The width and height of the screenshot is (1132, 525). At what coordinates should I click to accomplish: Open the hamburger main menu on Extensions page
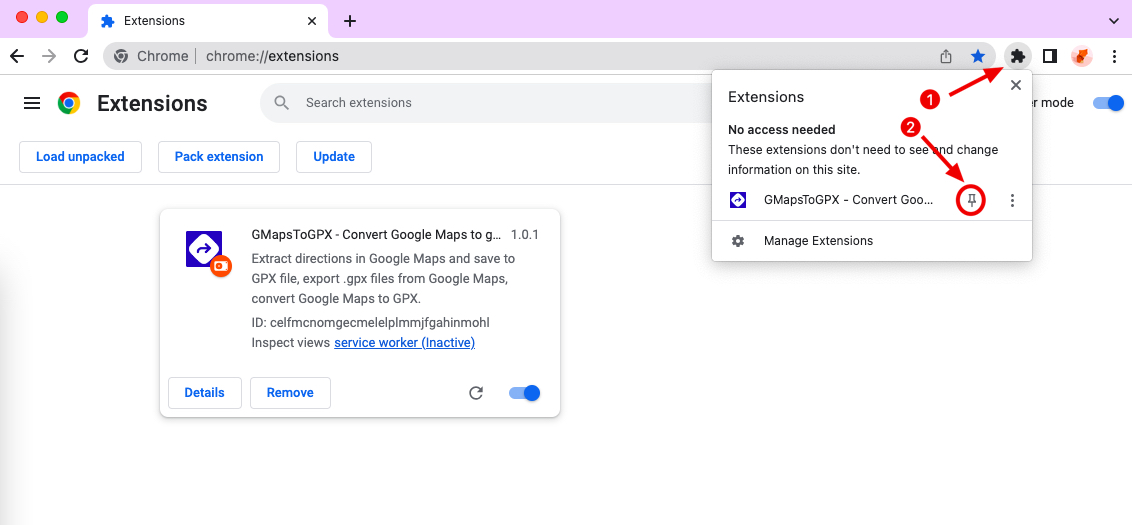pos(32,103)
